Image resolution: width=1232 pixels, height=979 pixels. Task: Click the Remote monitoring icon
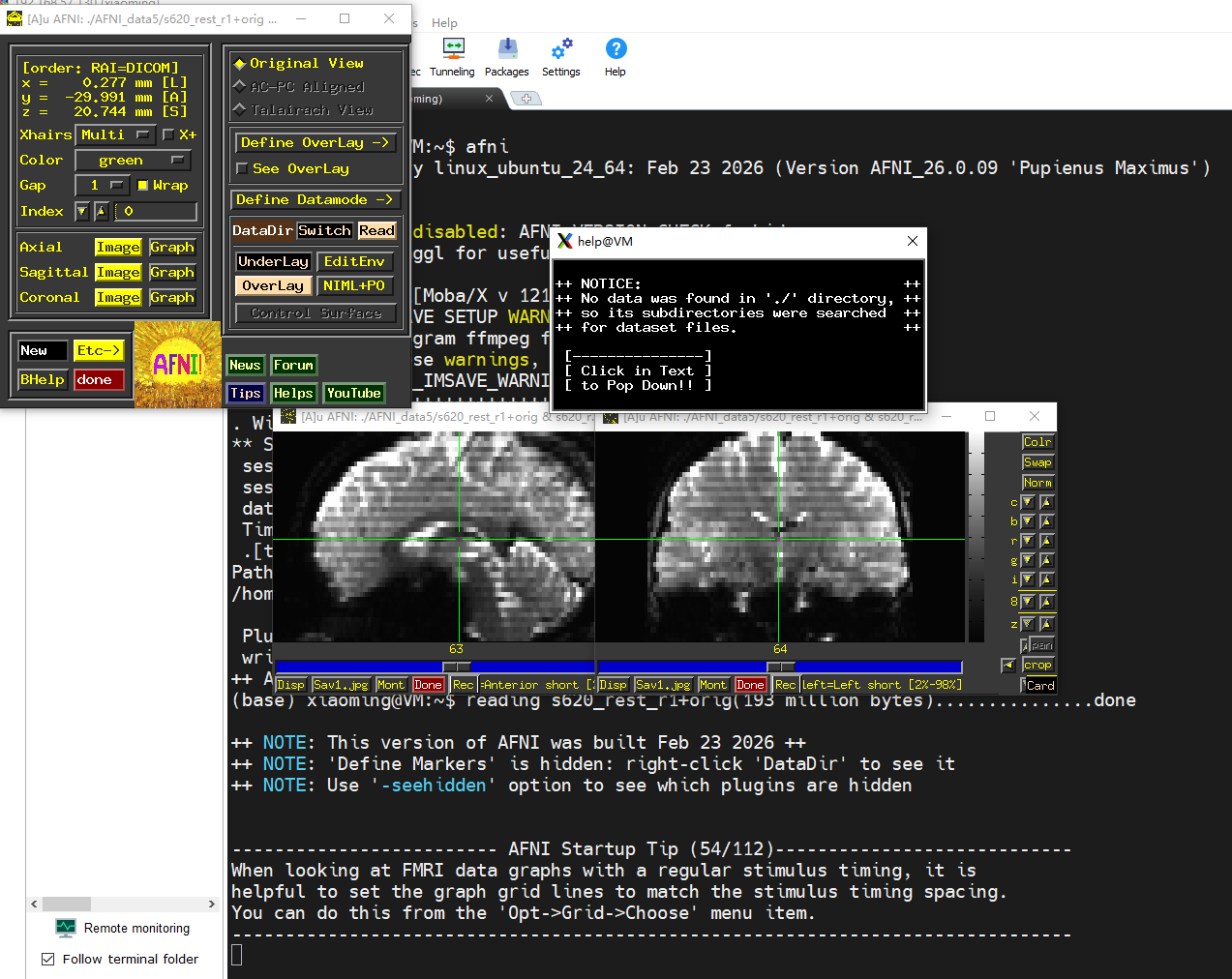[66, 928]
